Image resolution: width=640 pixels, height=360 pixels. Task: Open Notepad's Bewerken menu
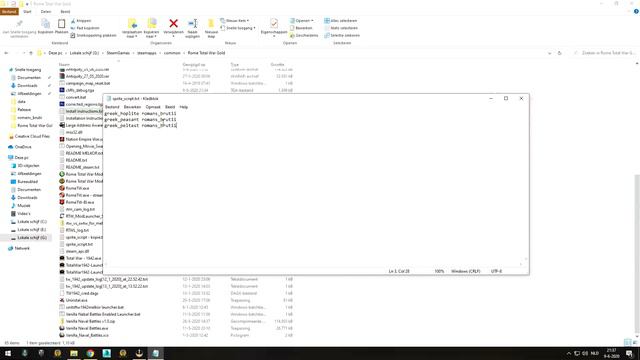point(132,107)
